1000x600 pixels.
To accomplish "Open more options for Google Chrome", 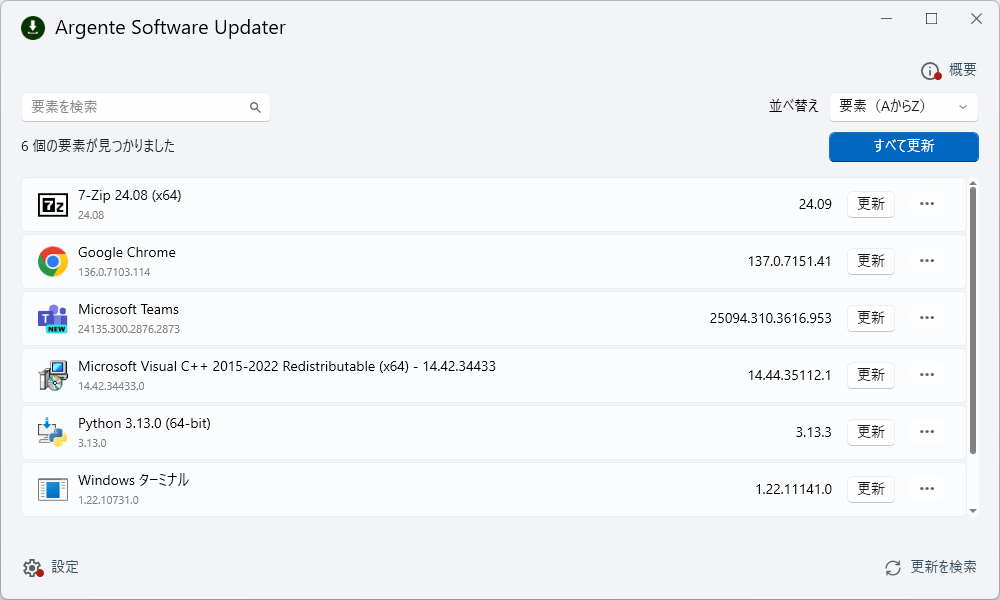I will click(x=927, y=261).
